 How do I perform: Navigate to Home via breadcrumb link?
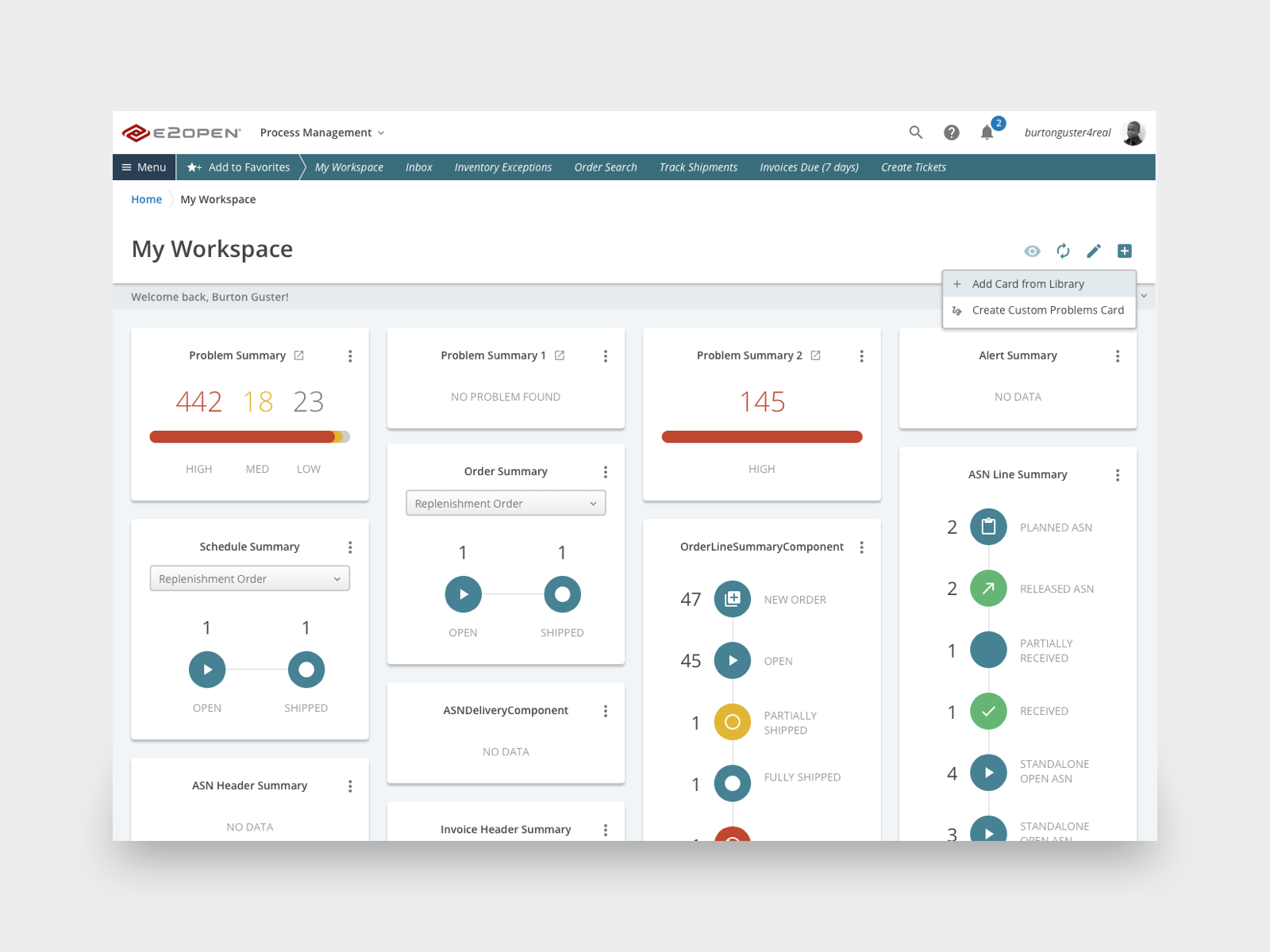[146, 199]
